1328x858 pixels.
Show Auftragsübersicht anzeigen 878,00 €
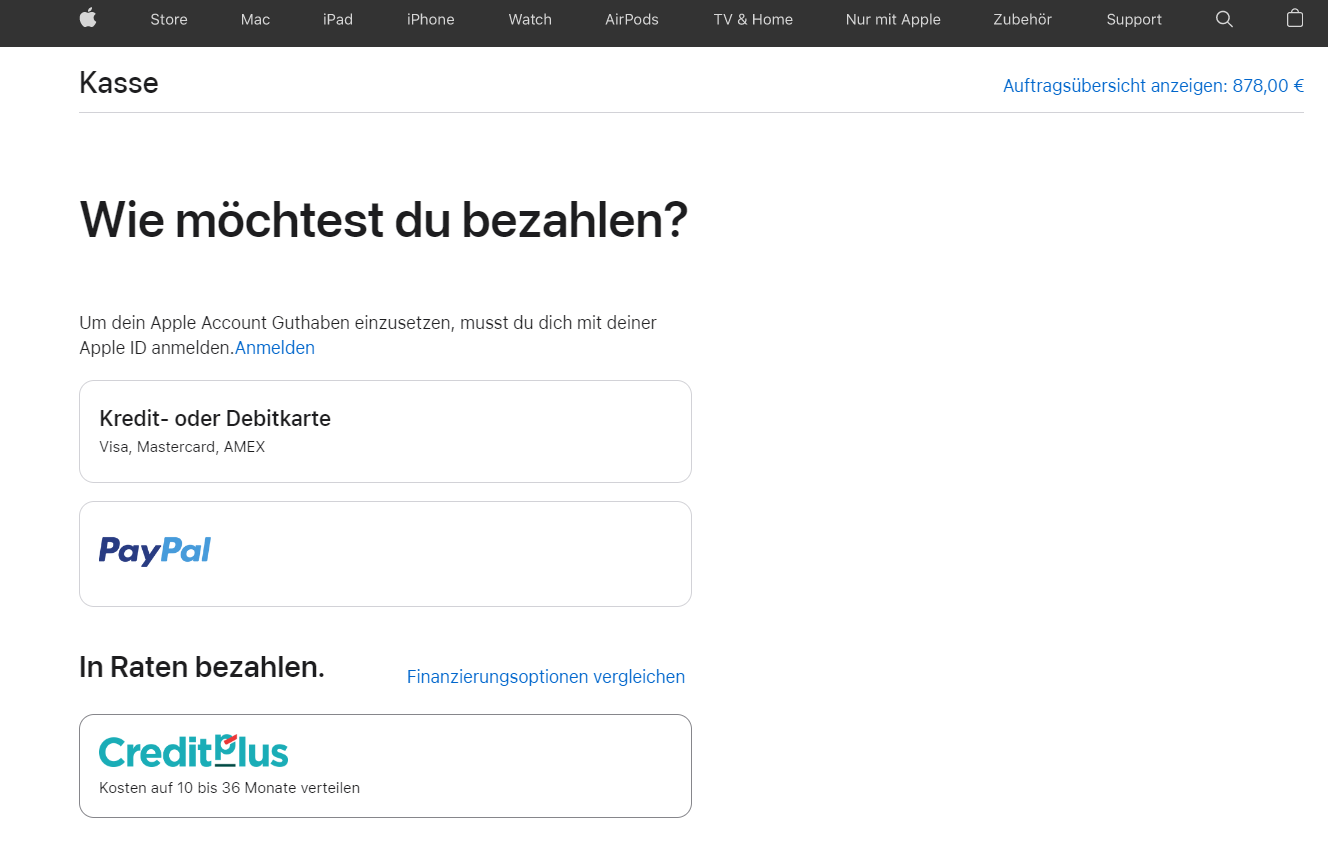pos(1153,86)
